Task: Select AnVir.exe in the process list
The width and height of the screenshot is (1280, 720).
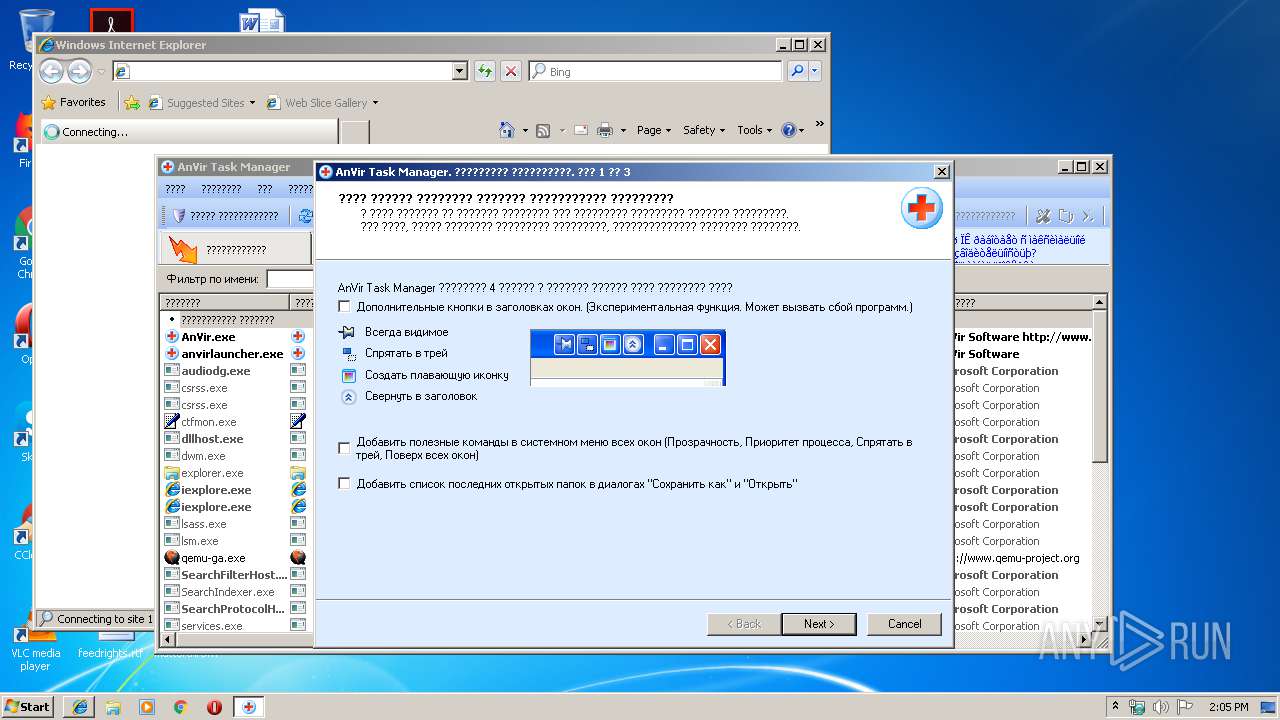Action: (209, 337)
